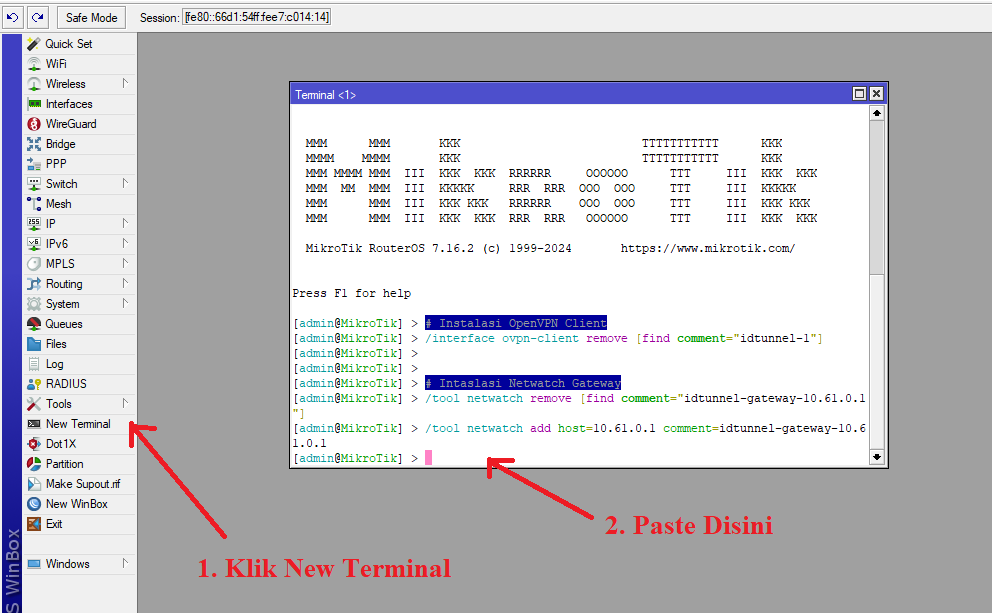This screenshot has width=992, height=613.
Task: Expand the IPv6 submenu arrow
Action: coord(125,244)
